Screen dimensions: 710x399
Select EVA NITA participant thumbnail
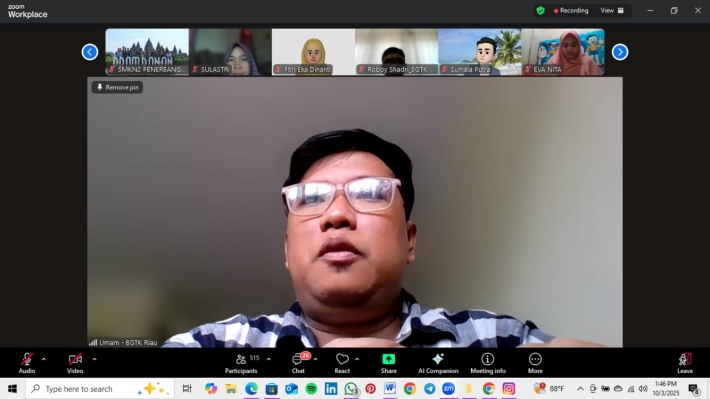click(x=563, y=52)
